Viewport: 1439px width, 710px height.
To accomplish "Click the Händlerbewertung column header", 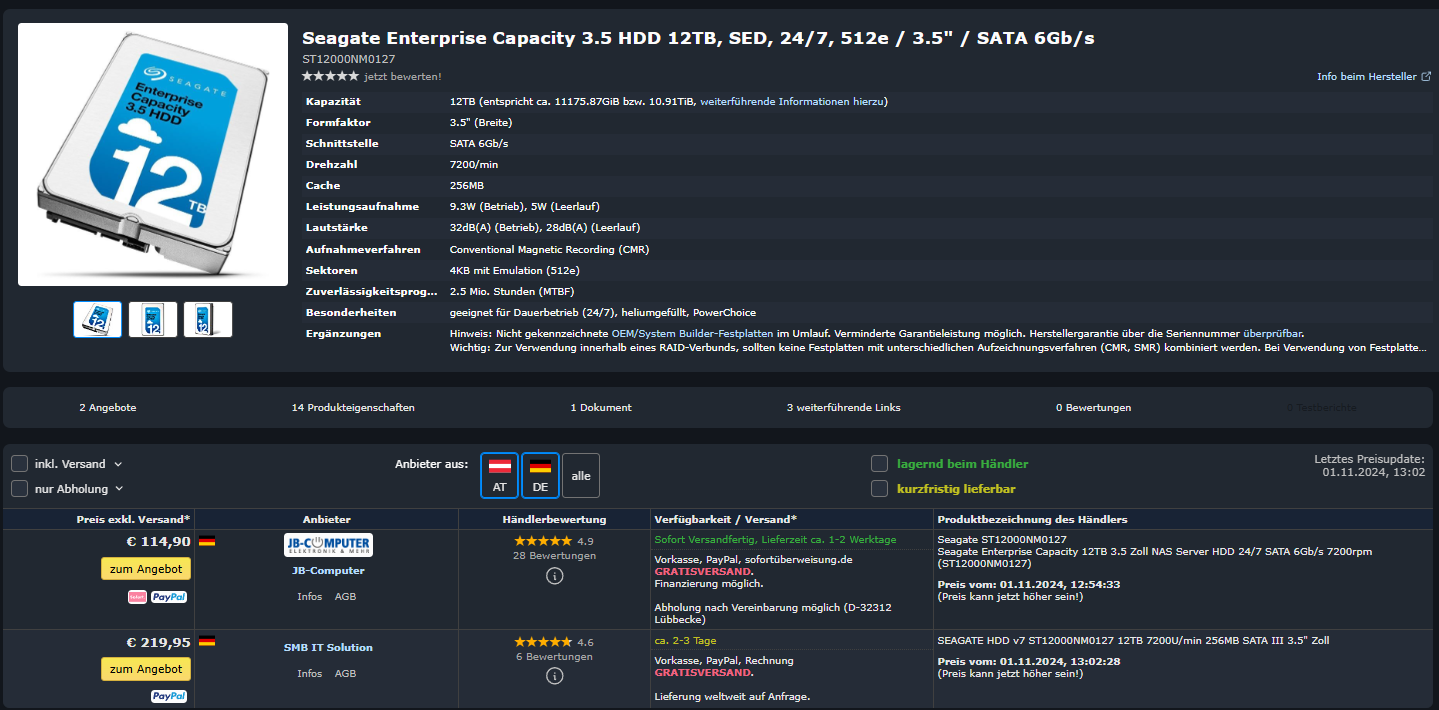I will pos(554,519).
